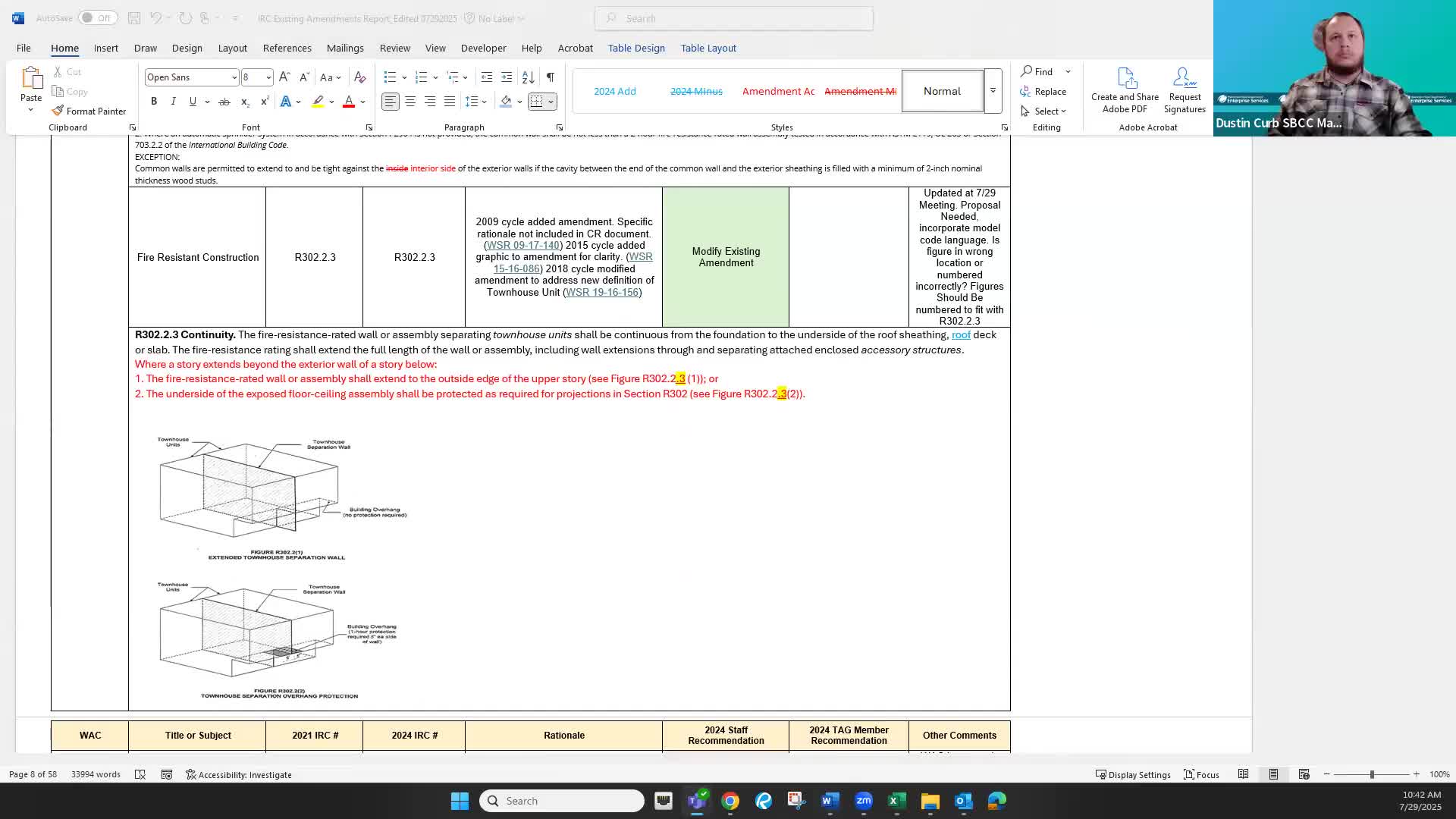Open the References tab
The height and width of the screenshot is (819, 1456).
point(287,48)
